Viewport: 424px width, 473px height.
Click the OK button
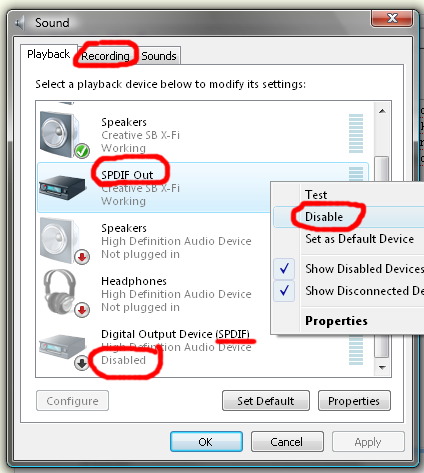click(206, 442)
